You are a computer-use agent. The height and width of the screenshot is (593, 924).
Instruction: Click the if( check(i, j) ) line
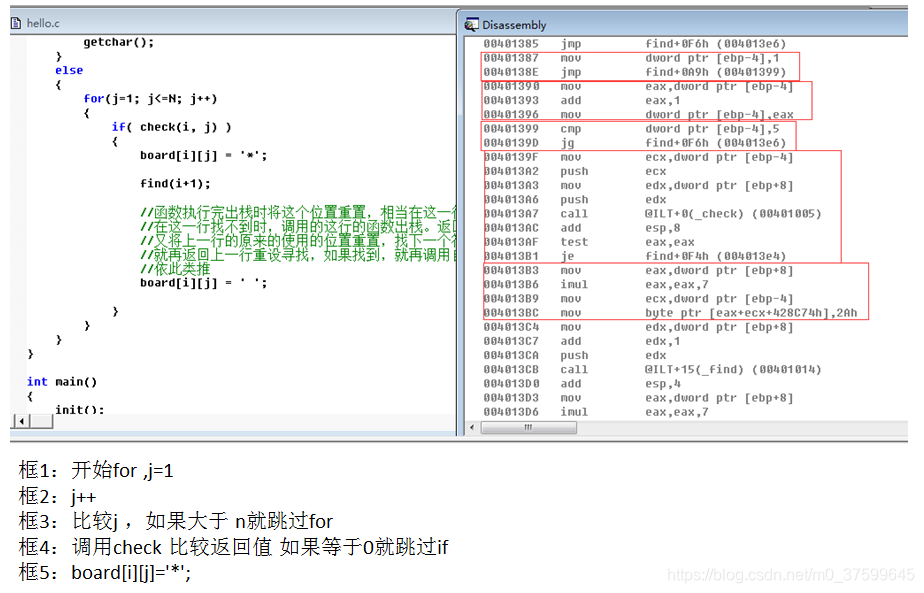point(171,127)
